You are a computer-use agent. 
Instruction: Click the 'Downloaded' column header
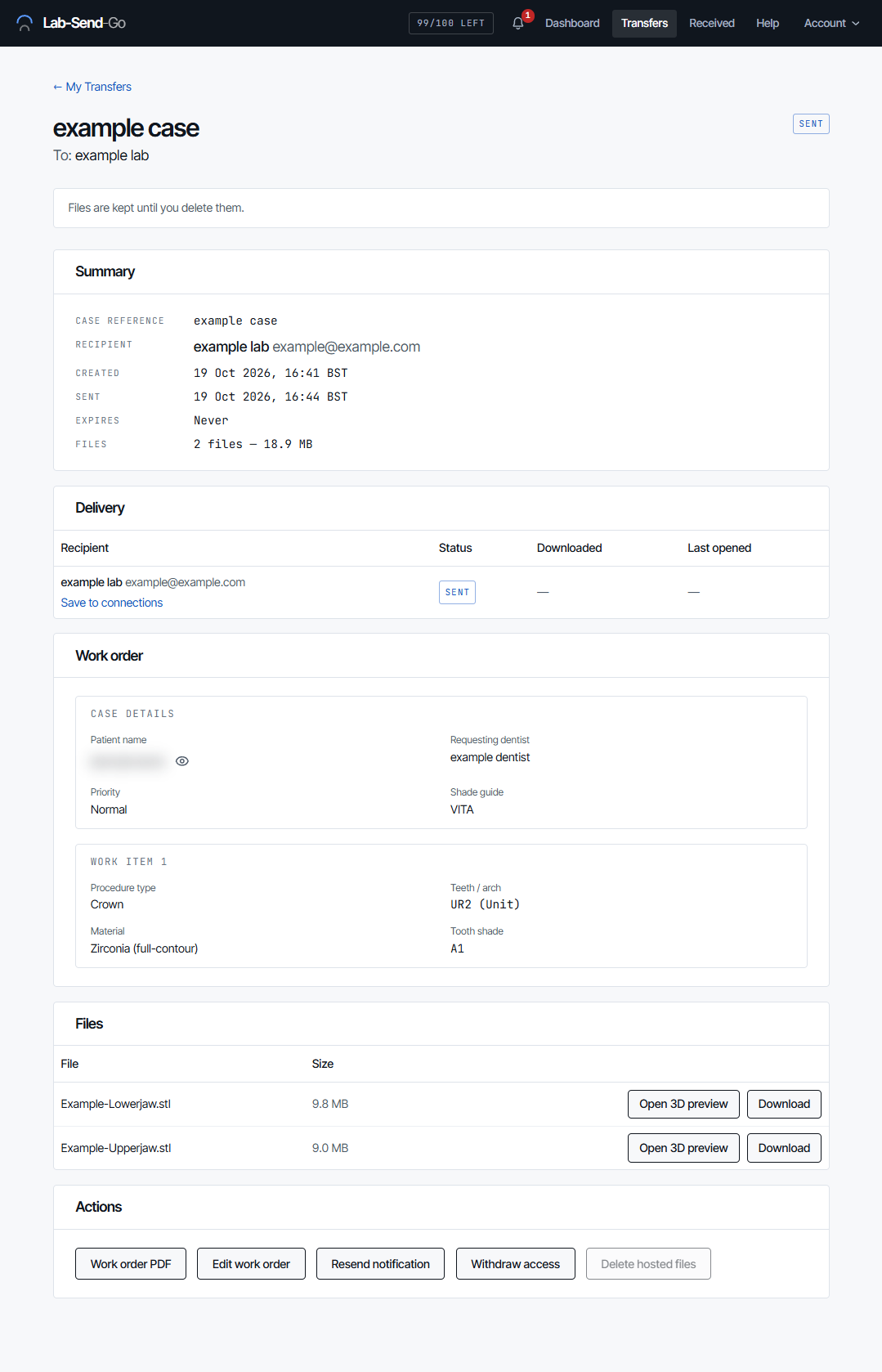(x=569, y=548)
